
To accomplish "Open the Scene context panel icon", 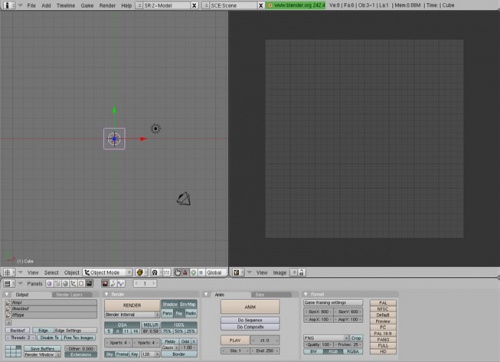I will coord(89,284).
